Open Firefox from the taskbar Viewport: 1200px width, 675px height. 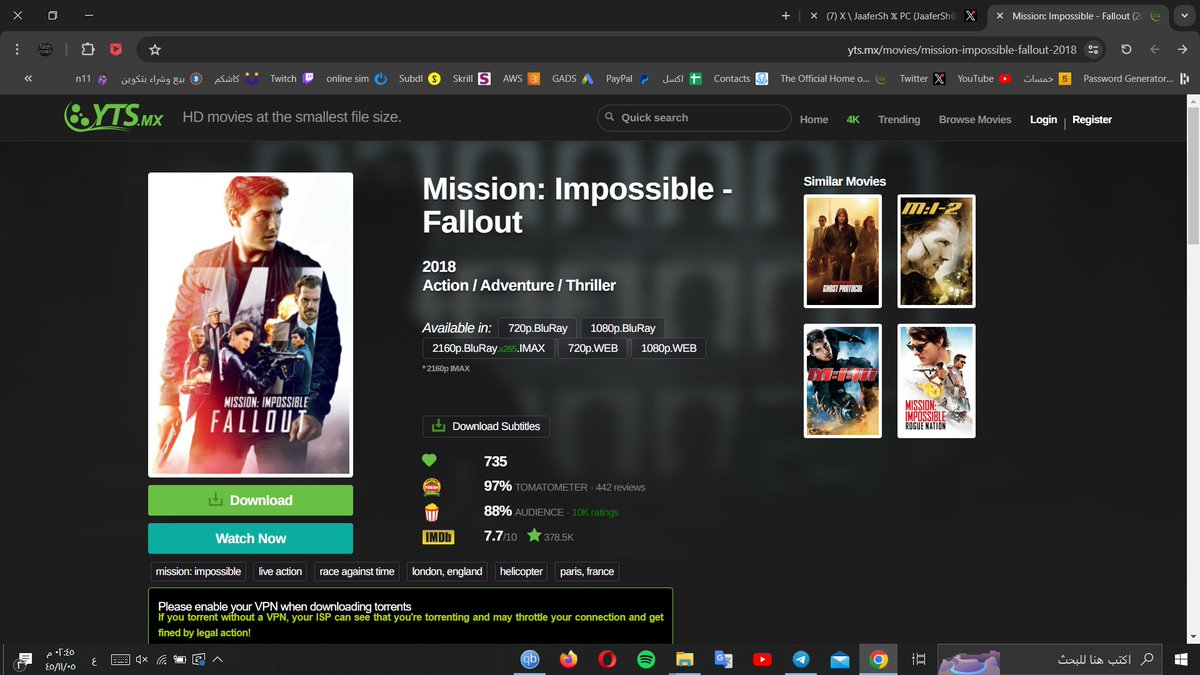click(569, 659)
